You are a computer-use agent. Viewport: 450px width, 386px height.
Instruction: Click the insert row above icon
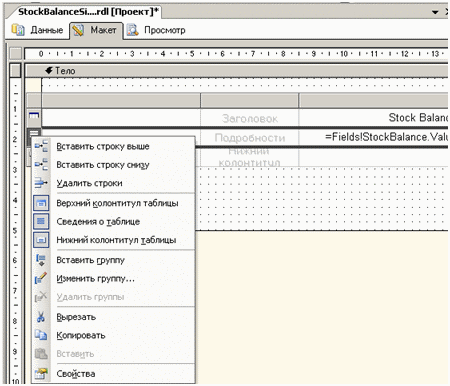tap(41, 146)
